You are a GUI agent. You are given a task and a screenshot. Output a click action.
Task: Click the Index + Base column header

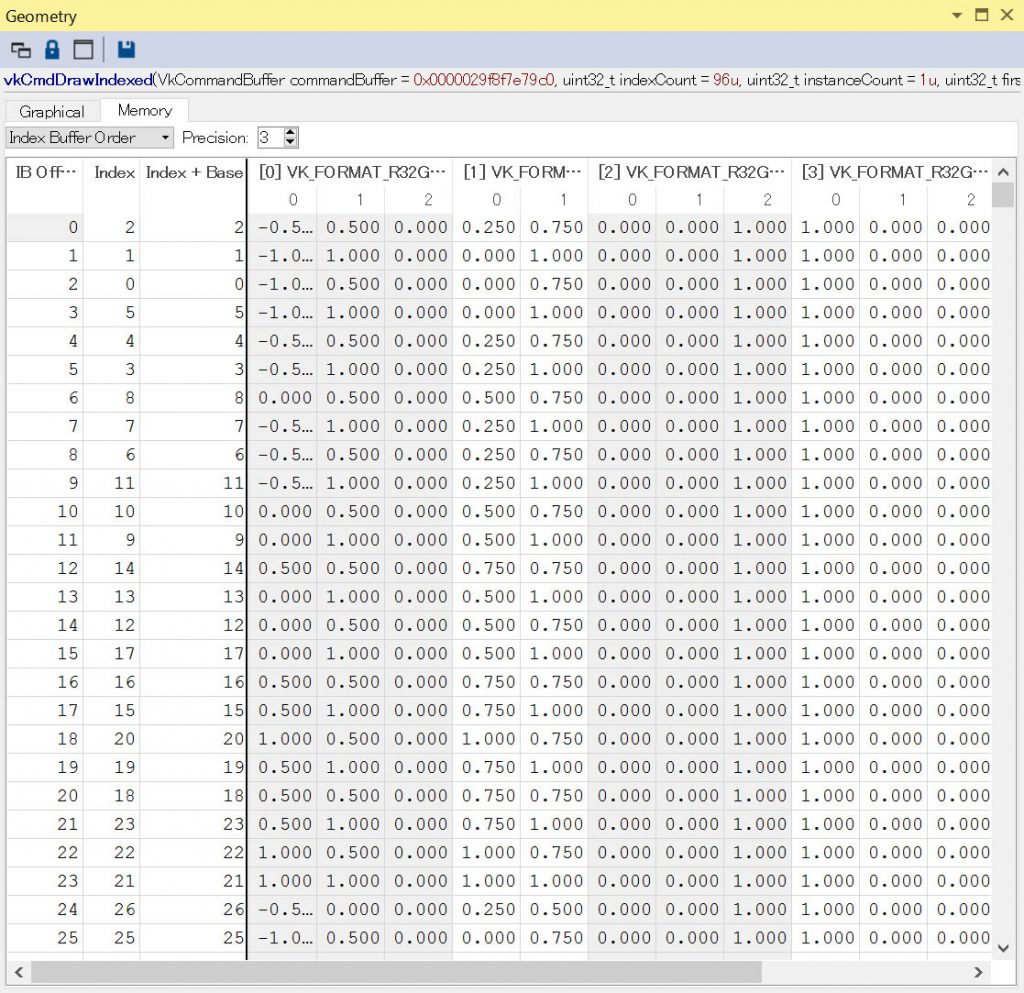click(194, 172)
